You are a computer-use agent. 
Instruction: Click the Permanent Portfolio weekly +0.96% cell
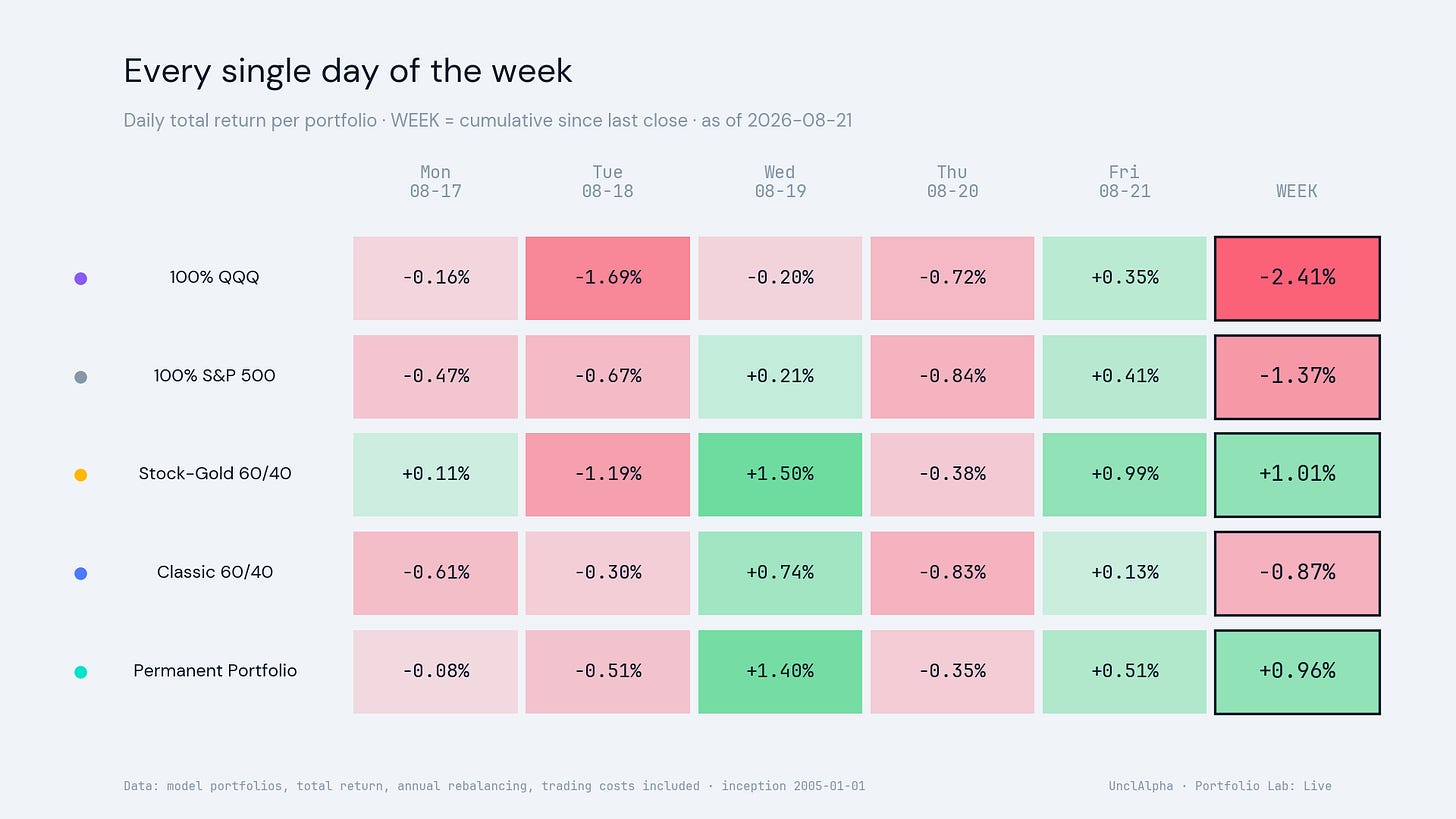point(1297,671)
